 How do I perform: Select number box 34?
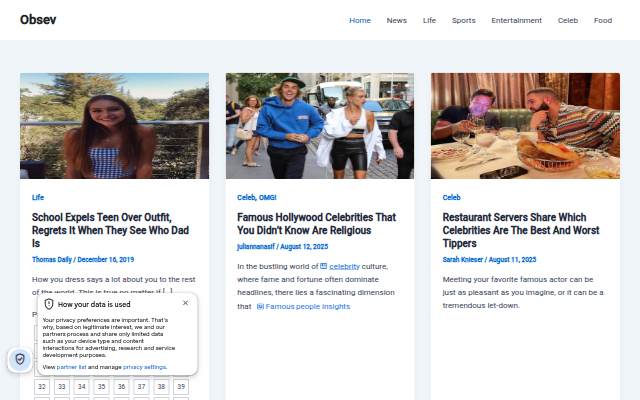82,387
